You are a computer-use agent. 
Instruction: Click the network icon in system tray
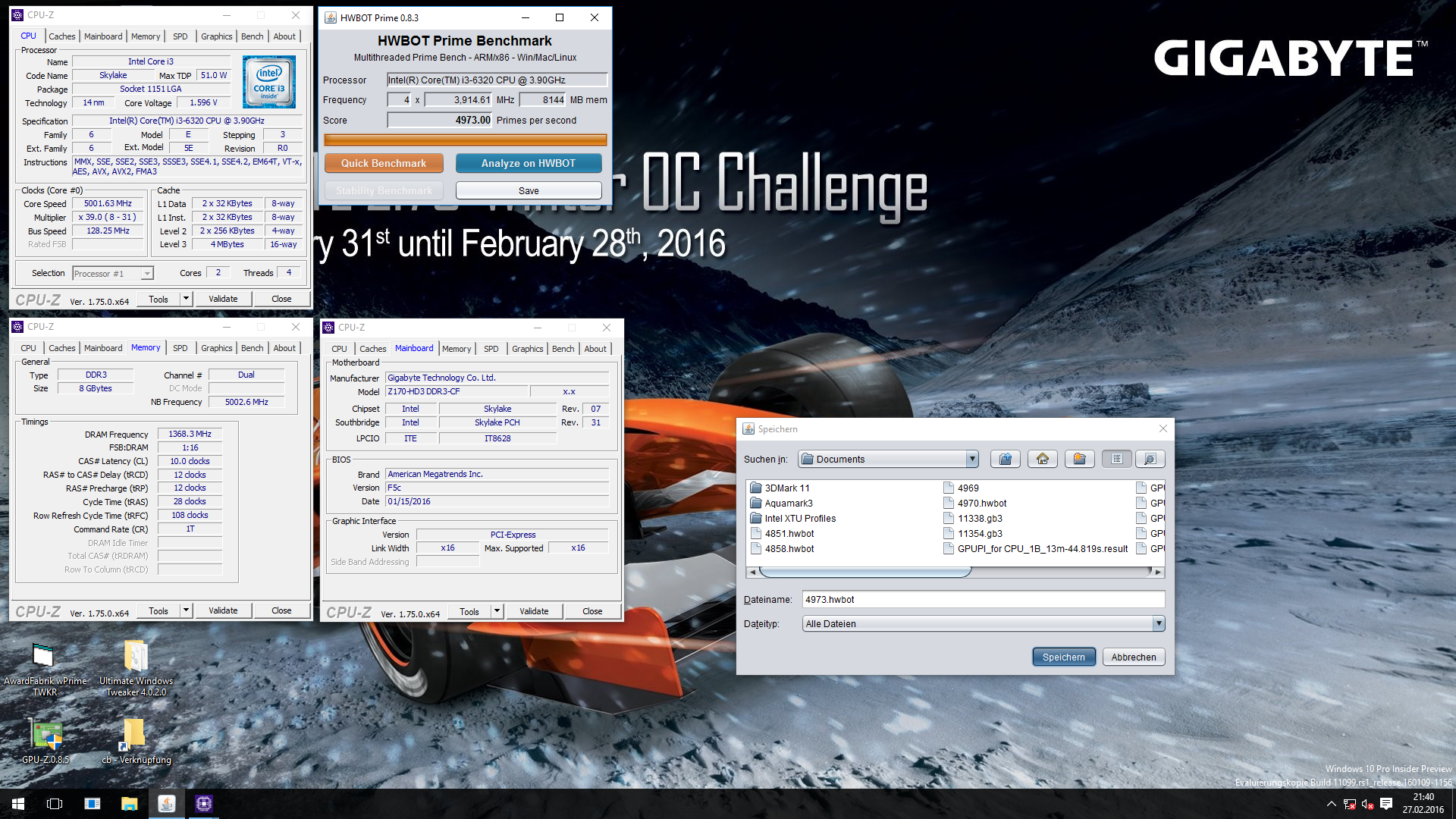point(1349,804)
